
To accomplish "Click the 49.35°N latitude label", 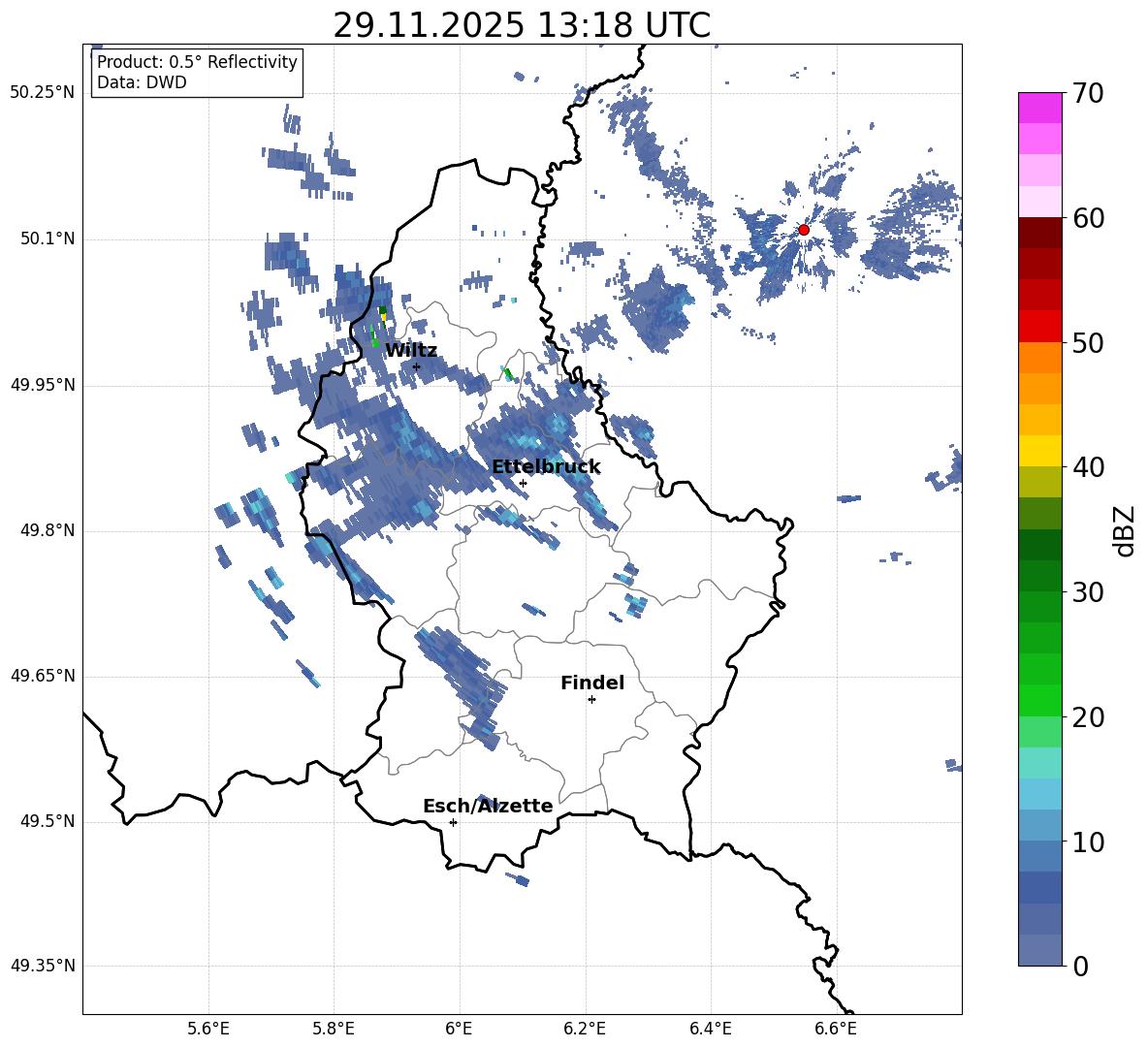I will (x=43, y=966).
